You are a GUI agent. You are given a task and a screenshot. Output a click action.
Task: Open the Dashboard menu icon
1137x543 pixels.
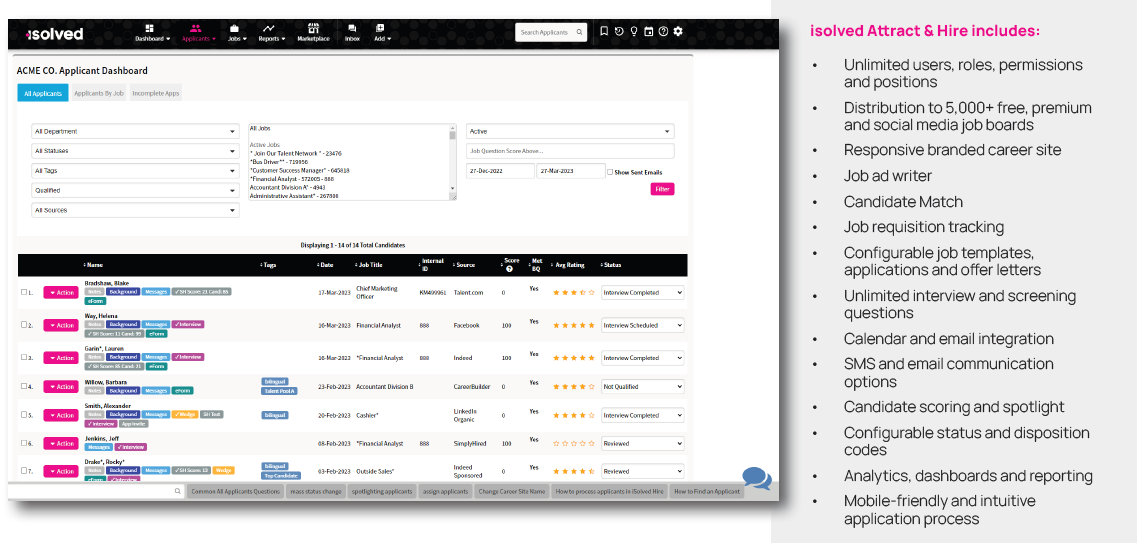[149, 28]
